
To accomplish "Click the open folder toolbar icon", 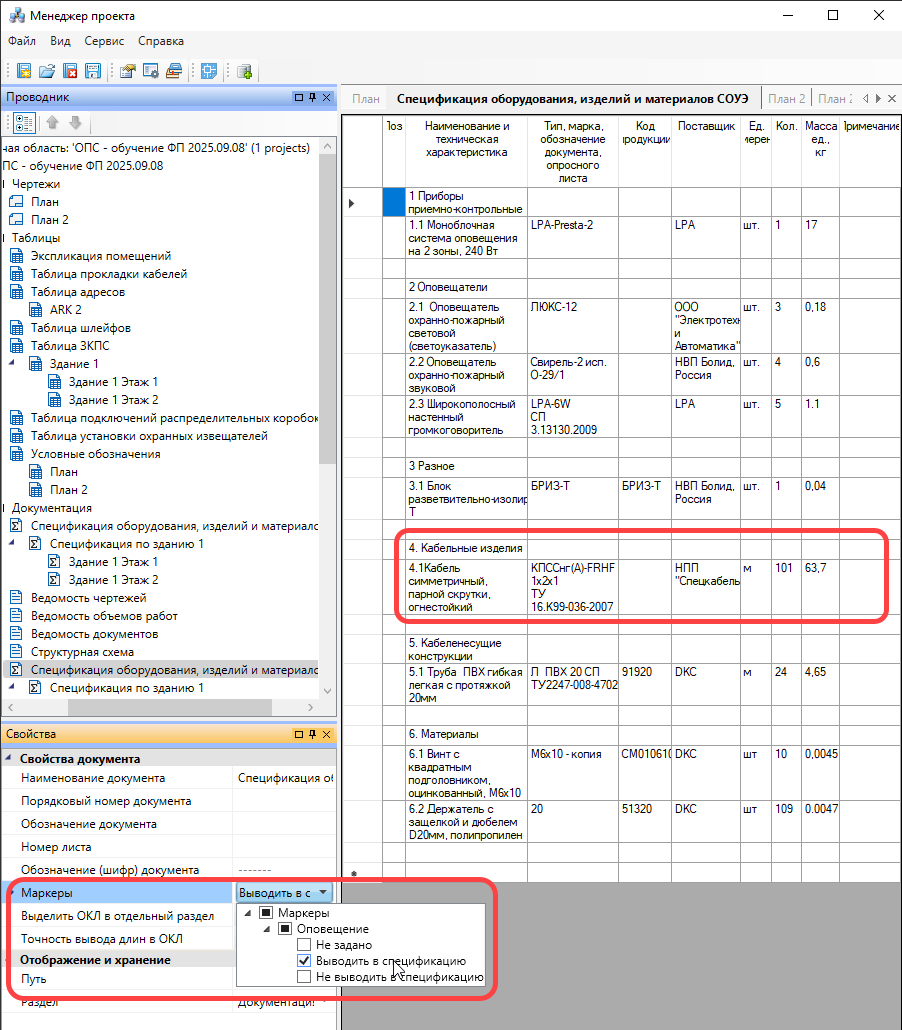I will (46, 71).
